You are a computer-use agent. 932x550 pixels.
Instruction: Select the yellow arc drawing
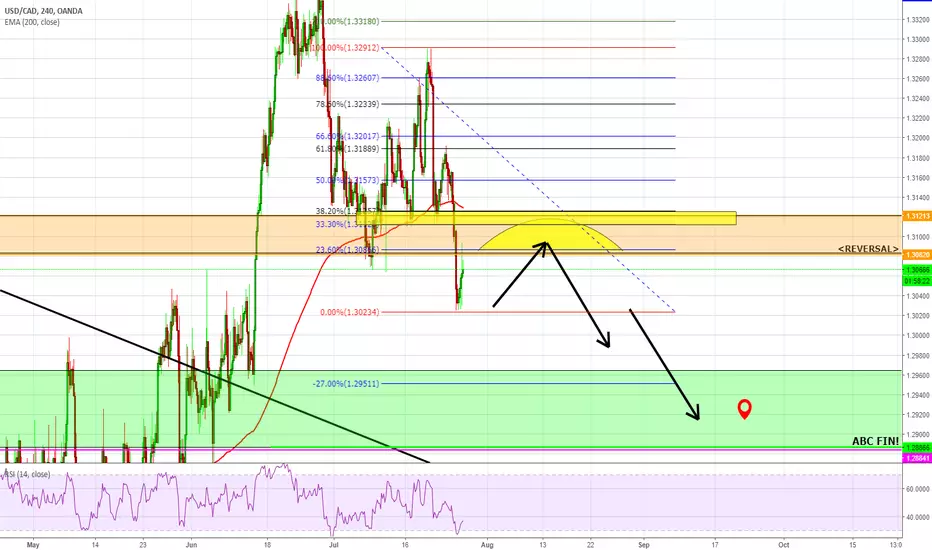[550, 234]
